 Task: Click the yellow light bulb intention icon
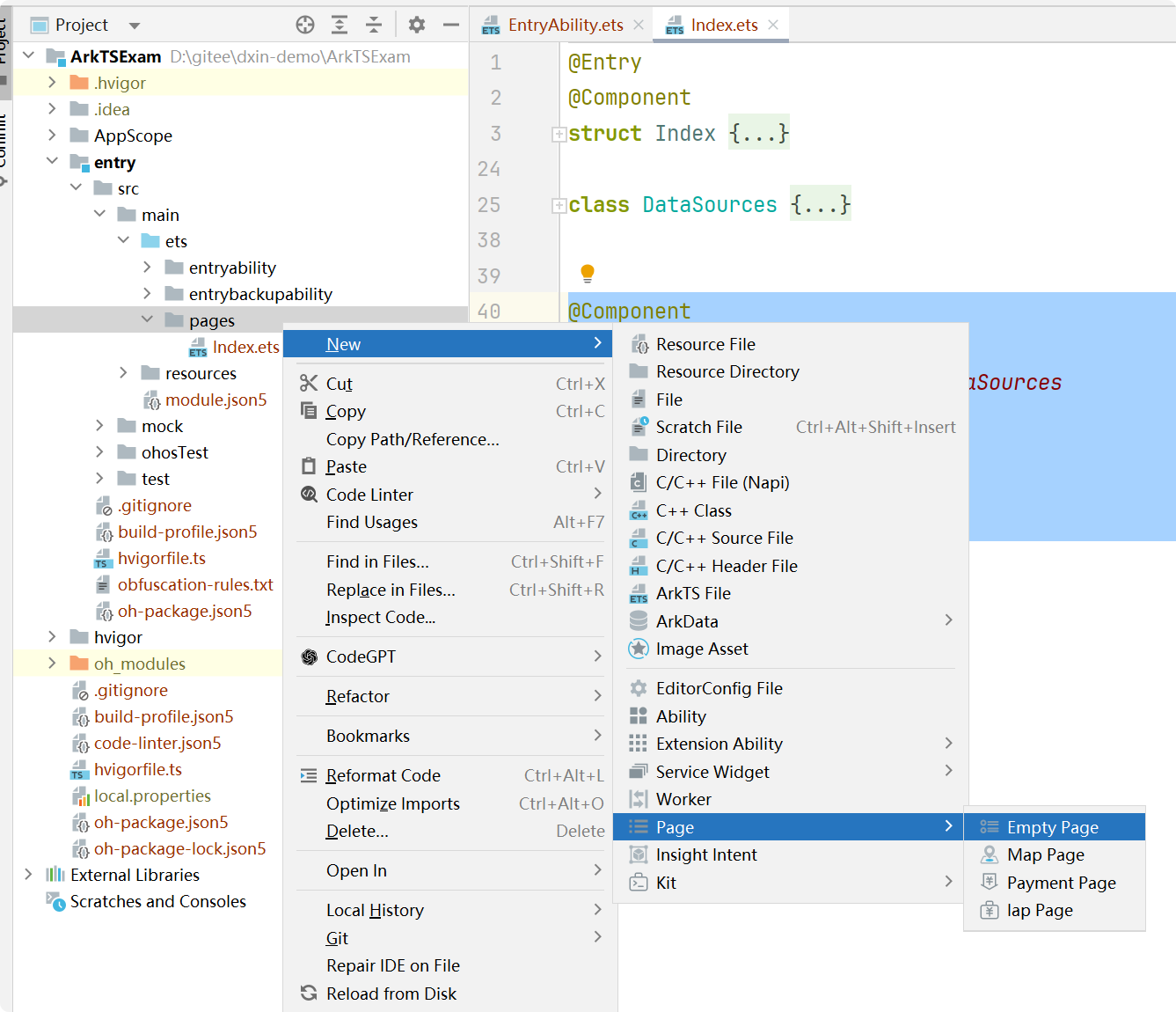588,274
